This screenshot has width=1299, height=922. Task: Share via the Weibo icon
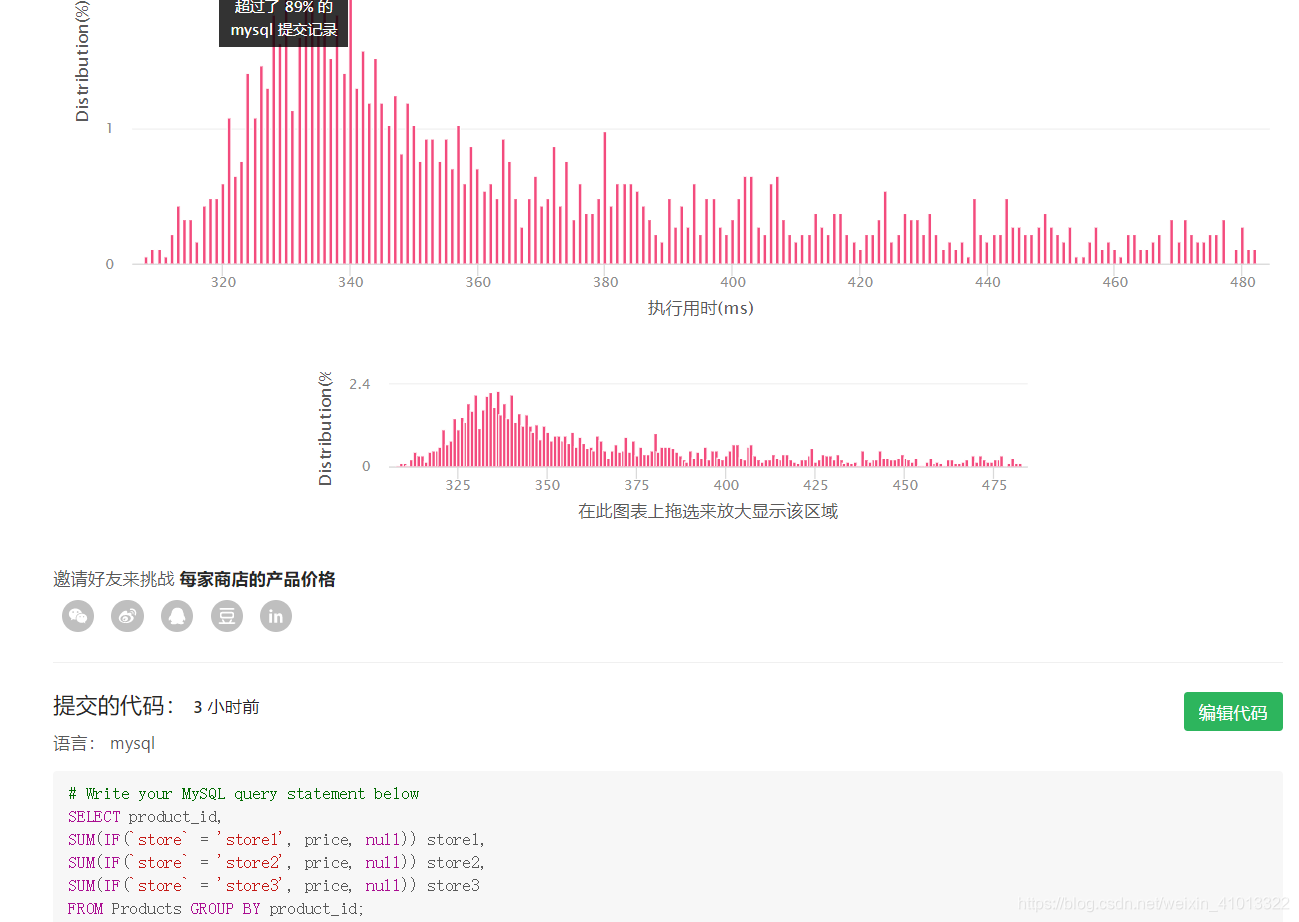click(127, 616)
